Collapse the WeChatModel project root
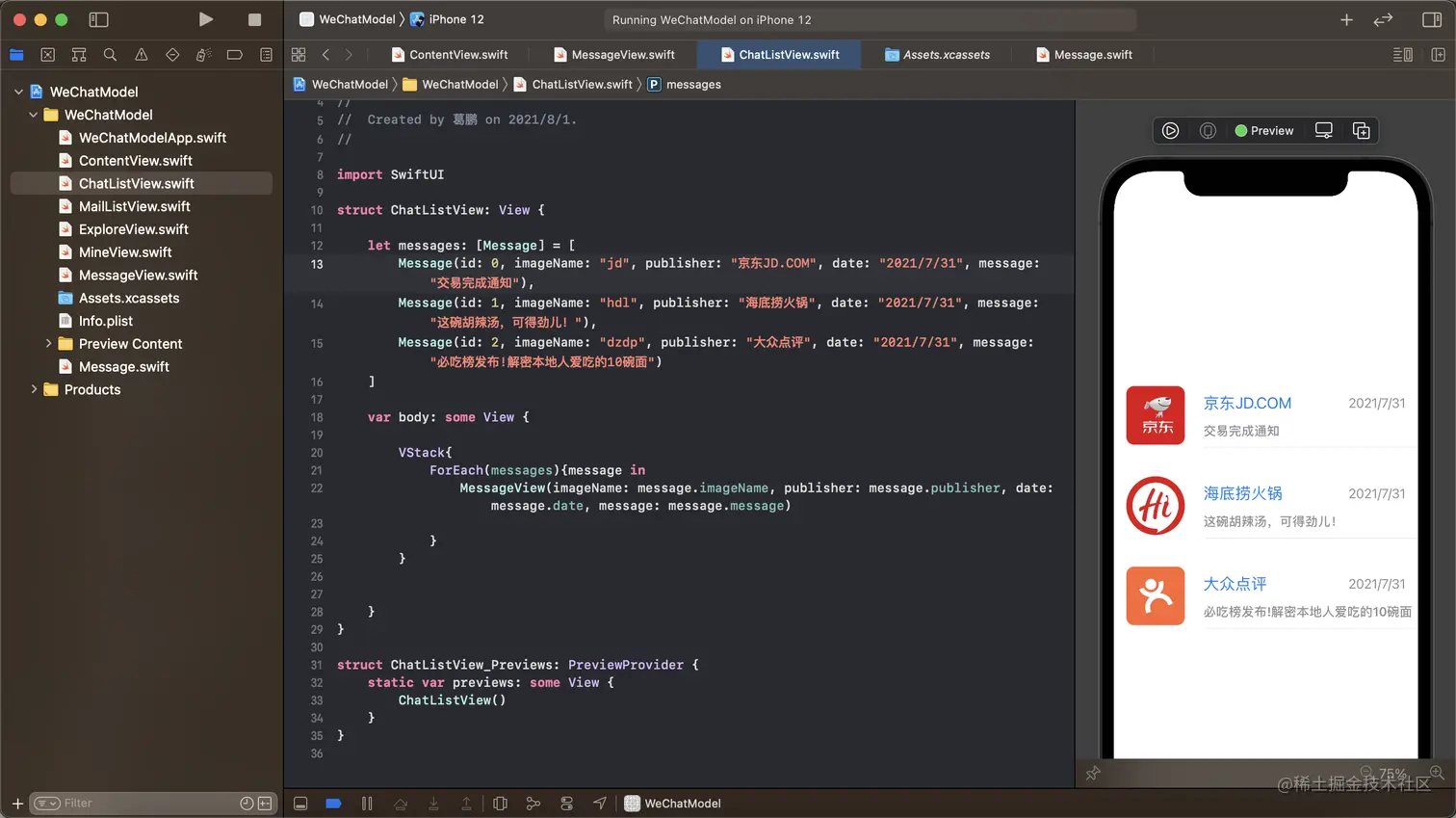 click(x=18, y=92)
